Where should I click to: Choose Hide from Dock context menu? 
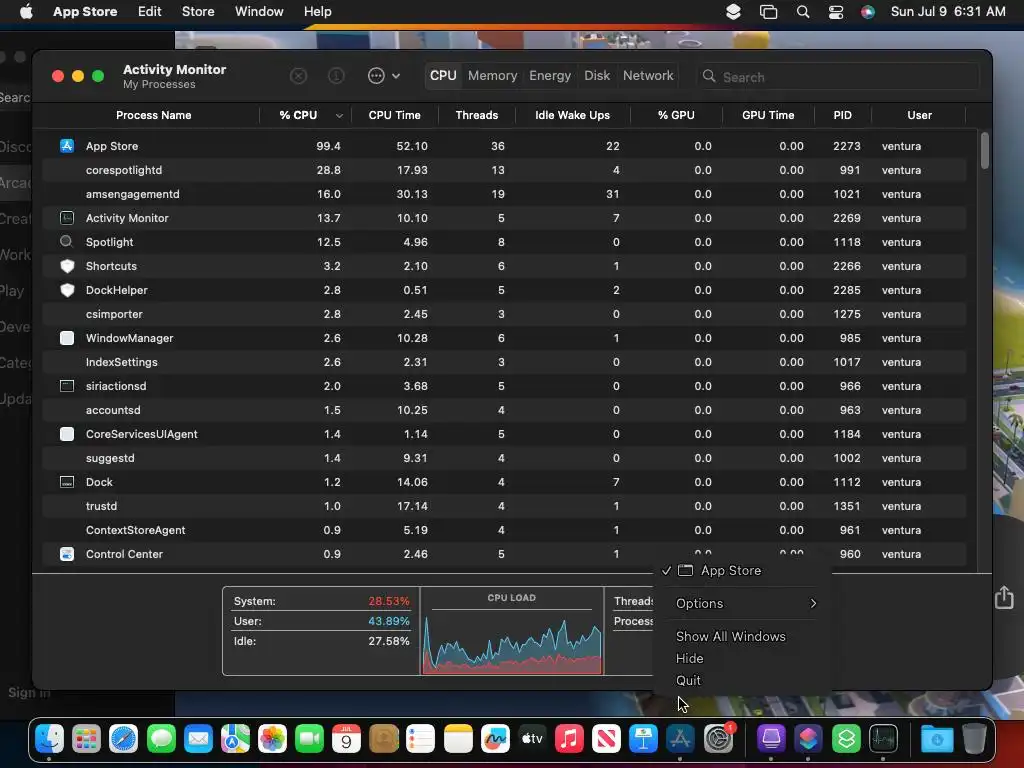(x=689, y=658)
